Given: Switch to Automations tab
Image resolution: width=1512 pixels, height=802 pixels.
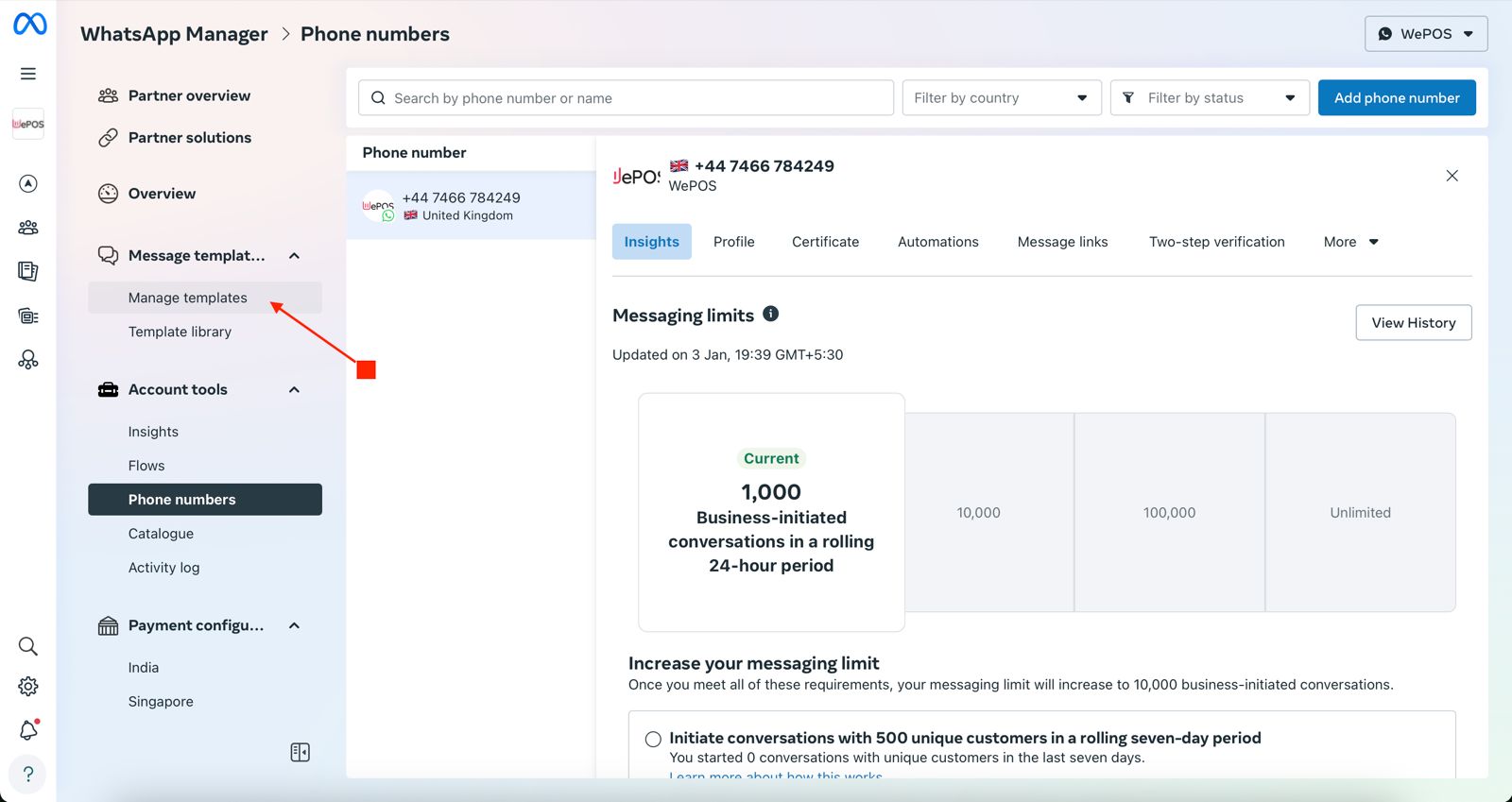Looking at the screenshot, I should pos(938,242).
